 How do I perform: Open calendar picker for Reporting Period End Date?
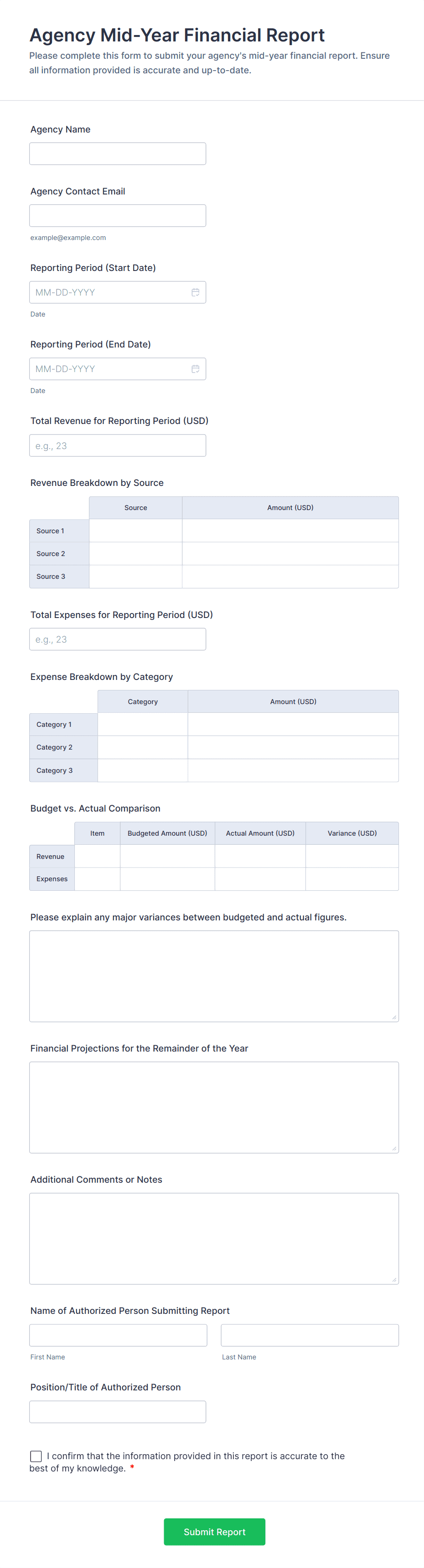click(x=195, y=369)
